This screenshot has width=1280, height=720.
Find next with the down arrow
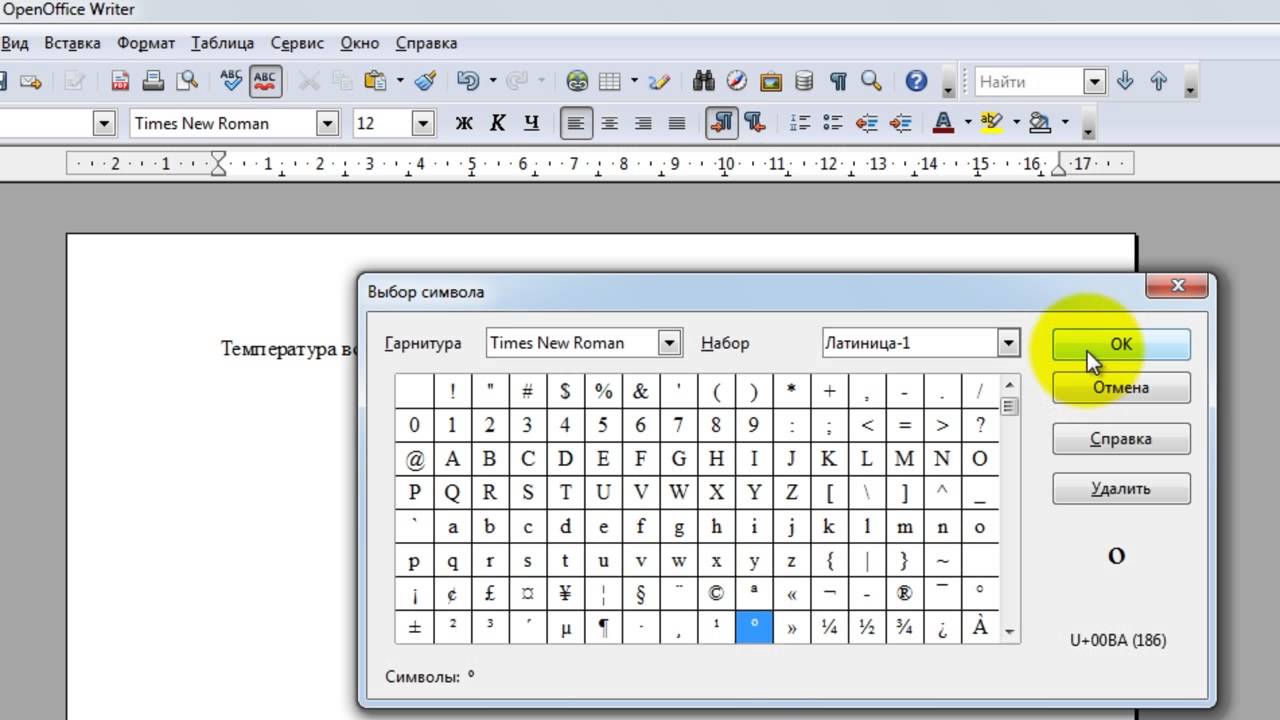(1125, 81)
